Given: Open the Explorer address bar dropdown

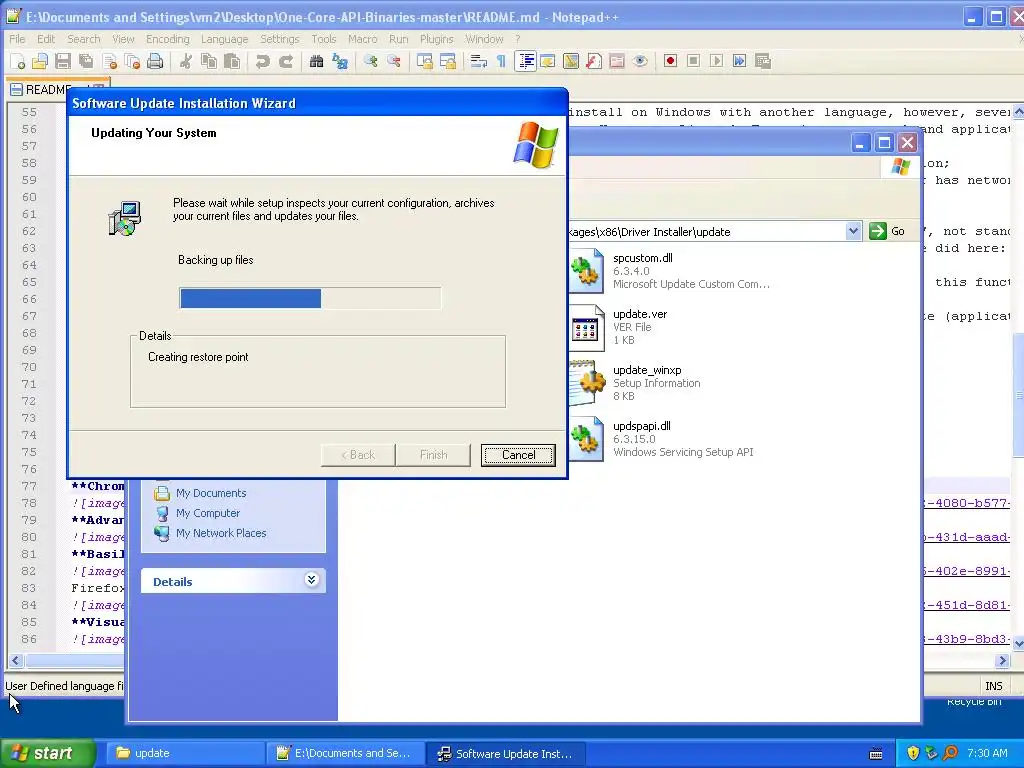Looking at the screenshot, I should tap(853, 231).
